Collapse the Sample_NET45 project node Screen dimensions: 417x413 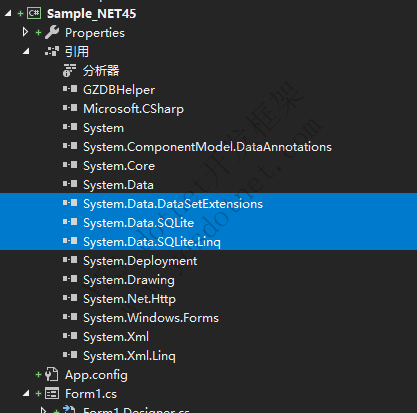(x=8, y=14)
